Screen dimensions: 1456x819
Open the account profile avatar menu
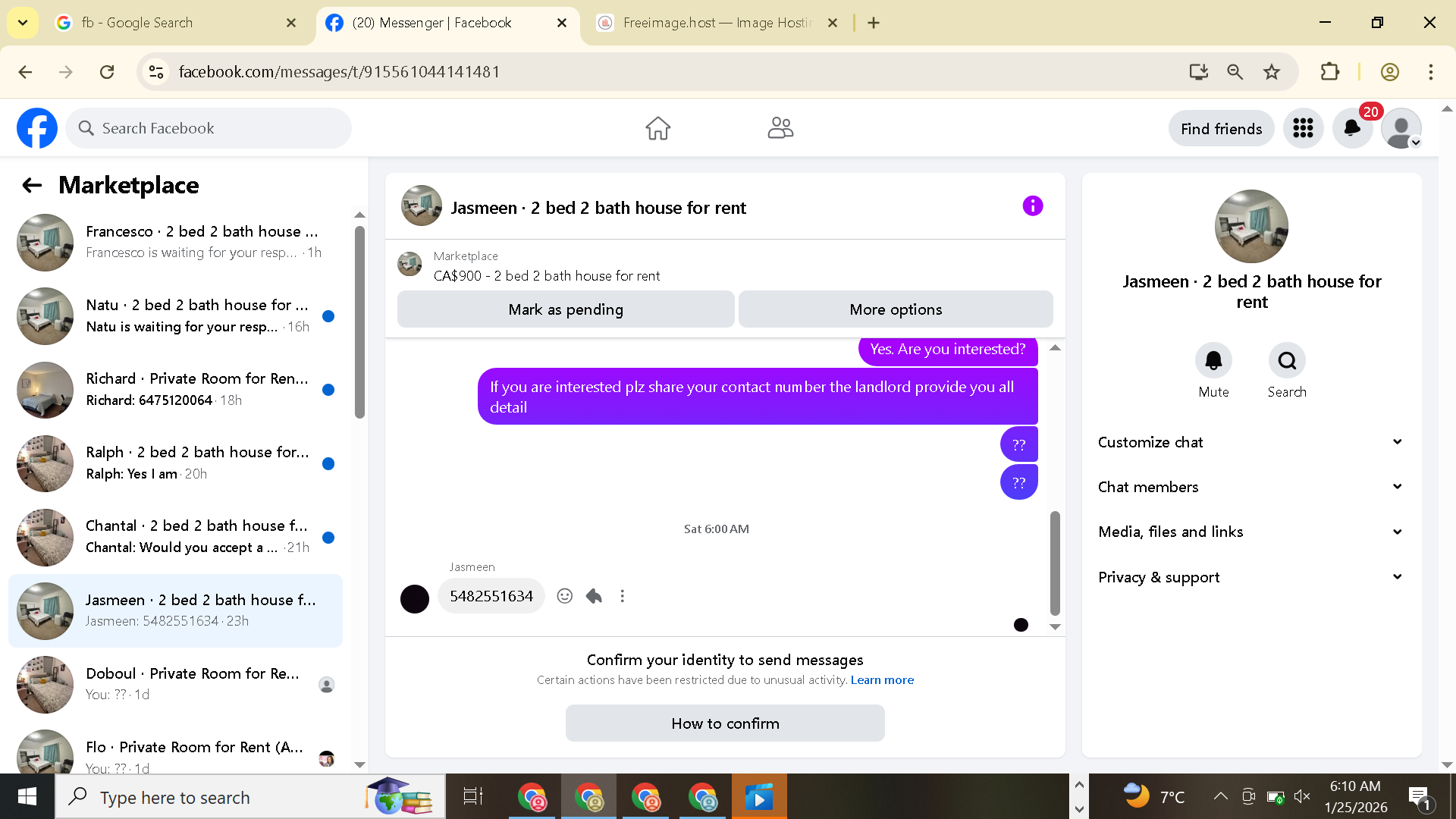point(1401,128)
